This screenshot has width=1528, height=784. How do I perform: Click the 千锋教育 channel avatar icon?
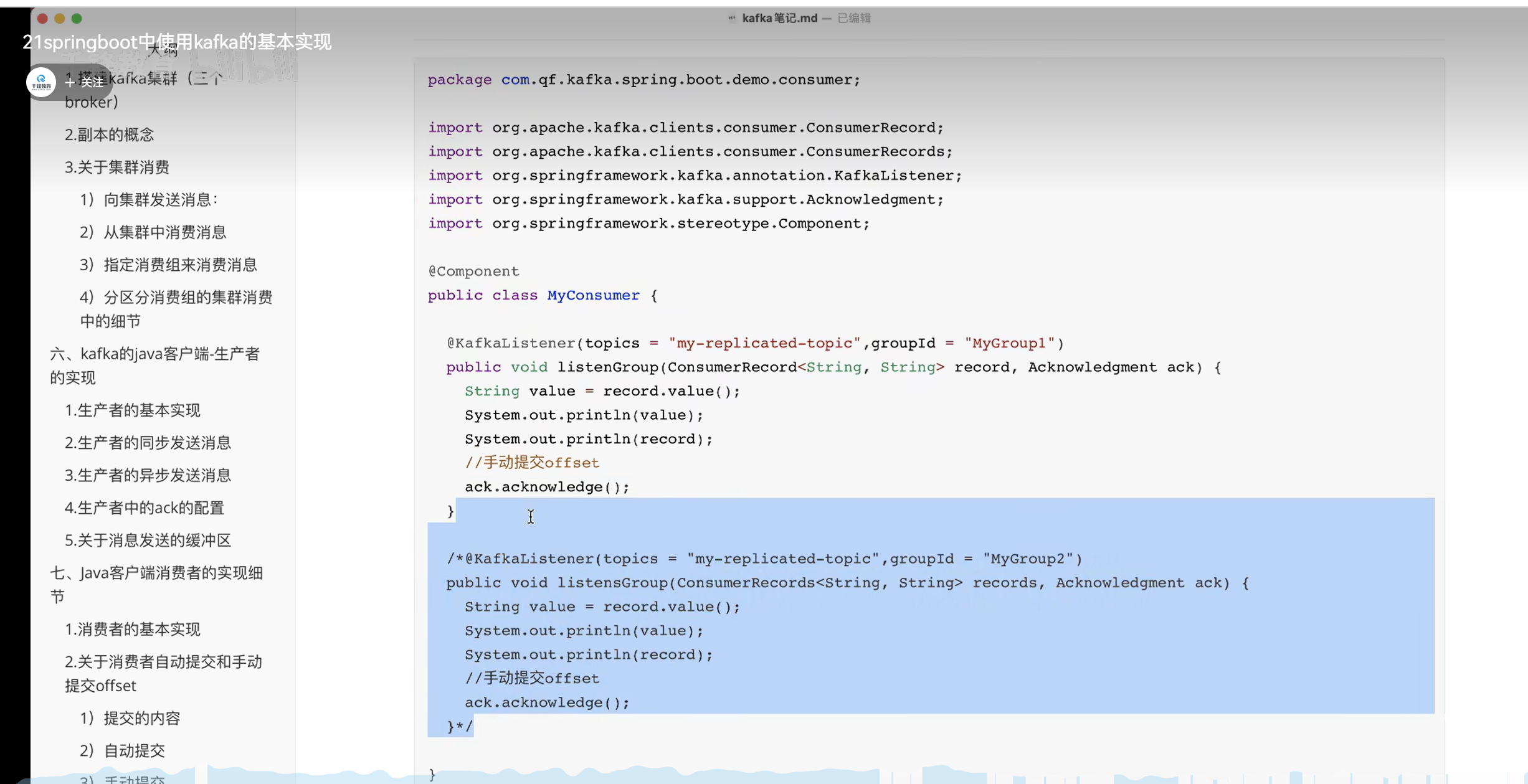coord(41,82)
